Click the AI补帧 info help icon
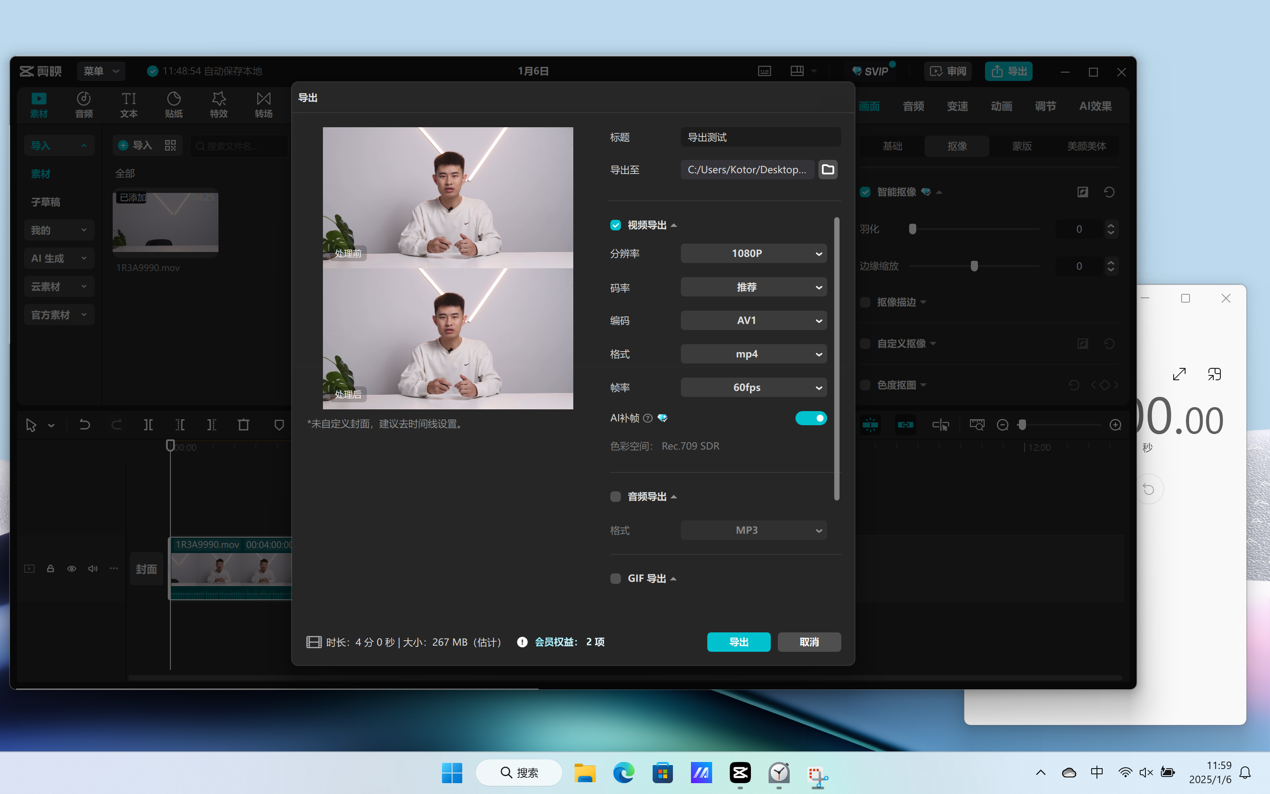Image resolution: width=1270 pixels, height=794 pixels. pyautogui.click(x=648, y=418)
